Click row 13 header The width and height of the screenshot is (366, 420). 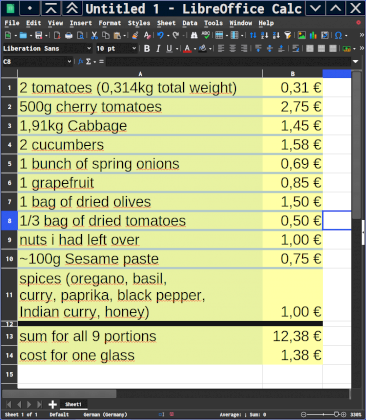click(x=9, y=336)
